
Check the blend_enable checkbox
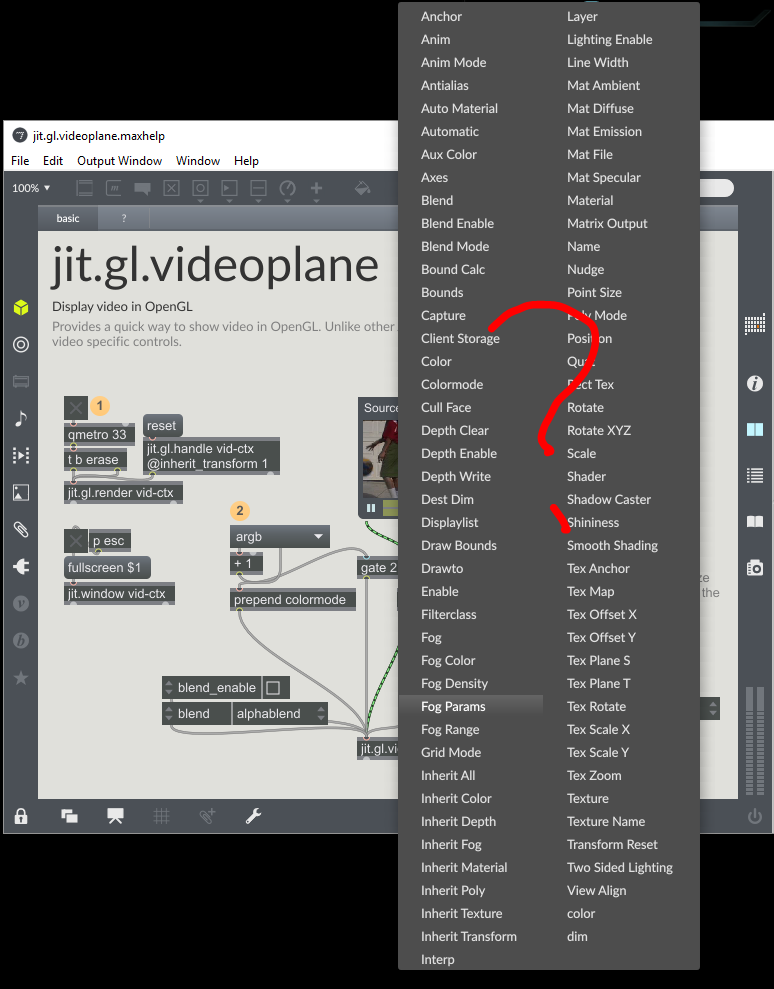(x=273, y=688)
